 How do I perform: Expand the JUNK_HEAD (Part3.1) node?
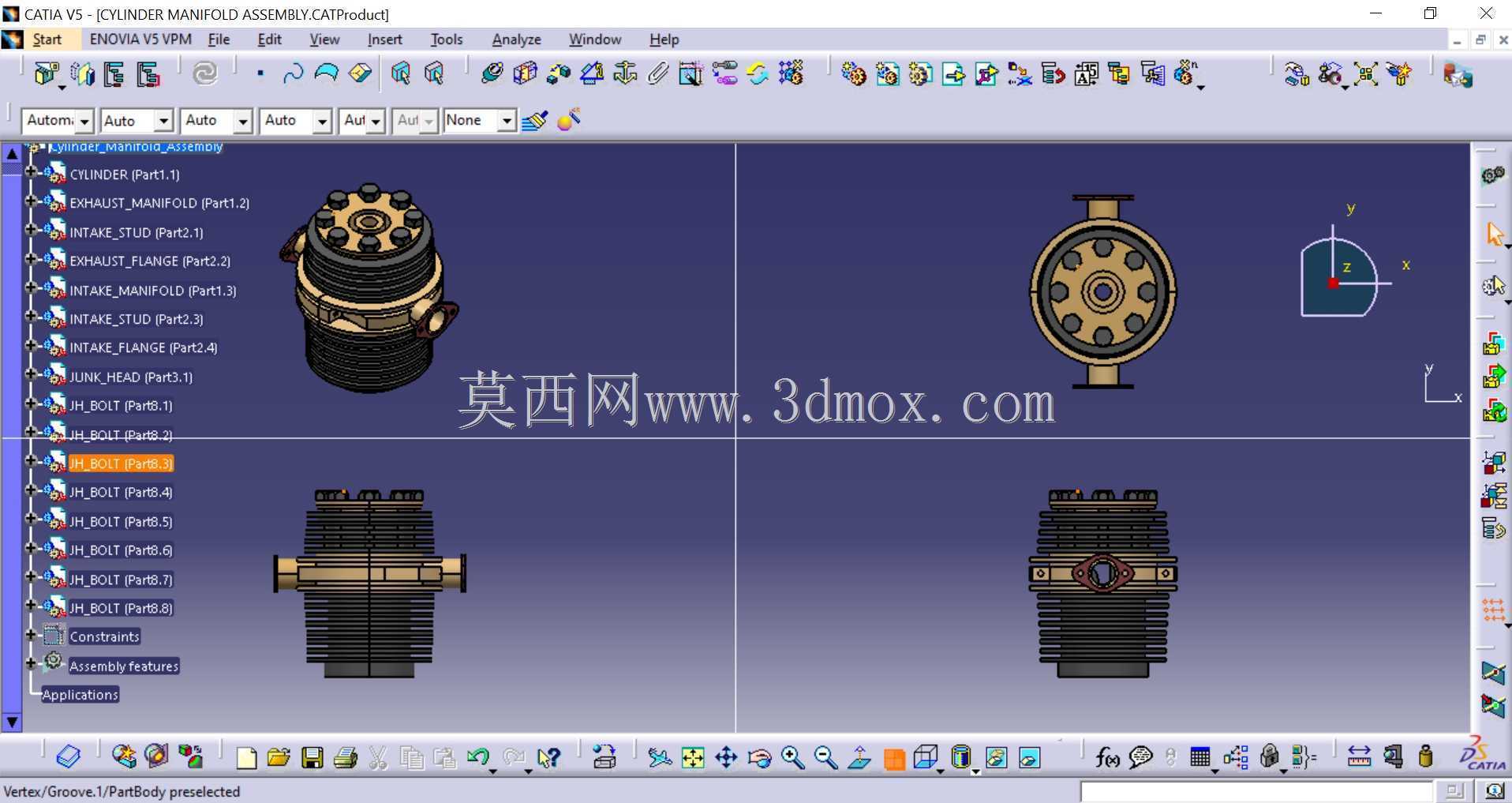point(31,375)
